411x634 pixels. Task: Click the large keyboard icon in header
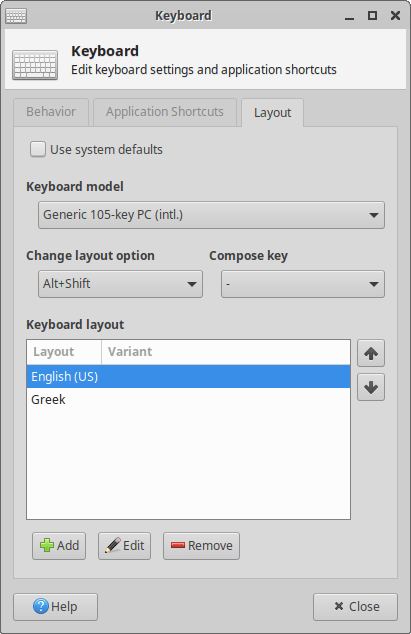pyautogui.click(x=35, y=65)
